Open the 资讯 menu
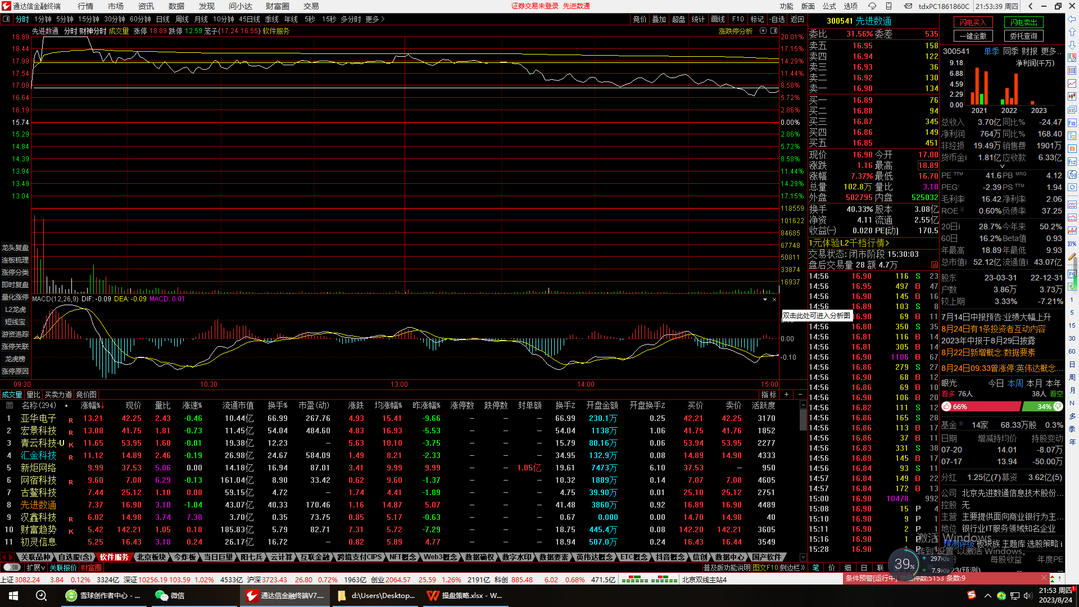Screen dimensions: 1079x607 [146, 6]
